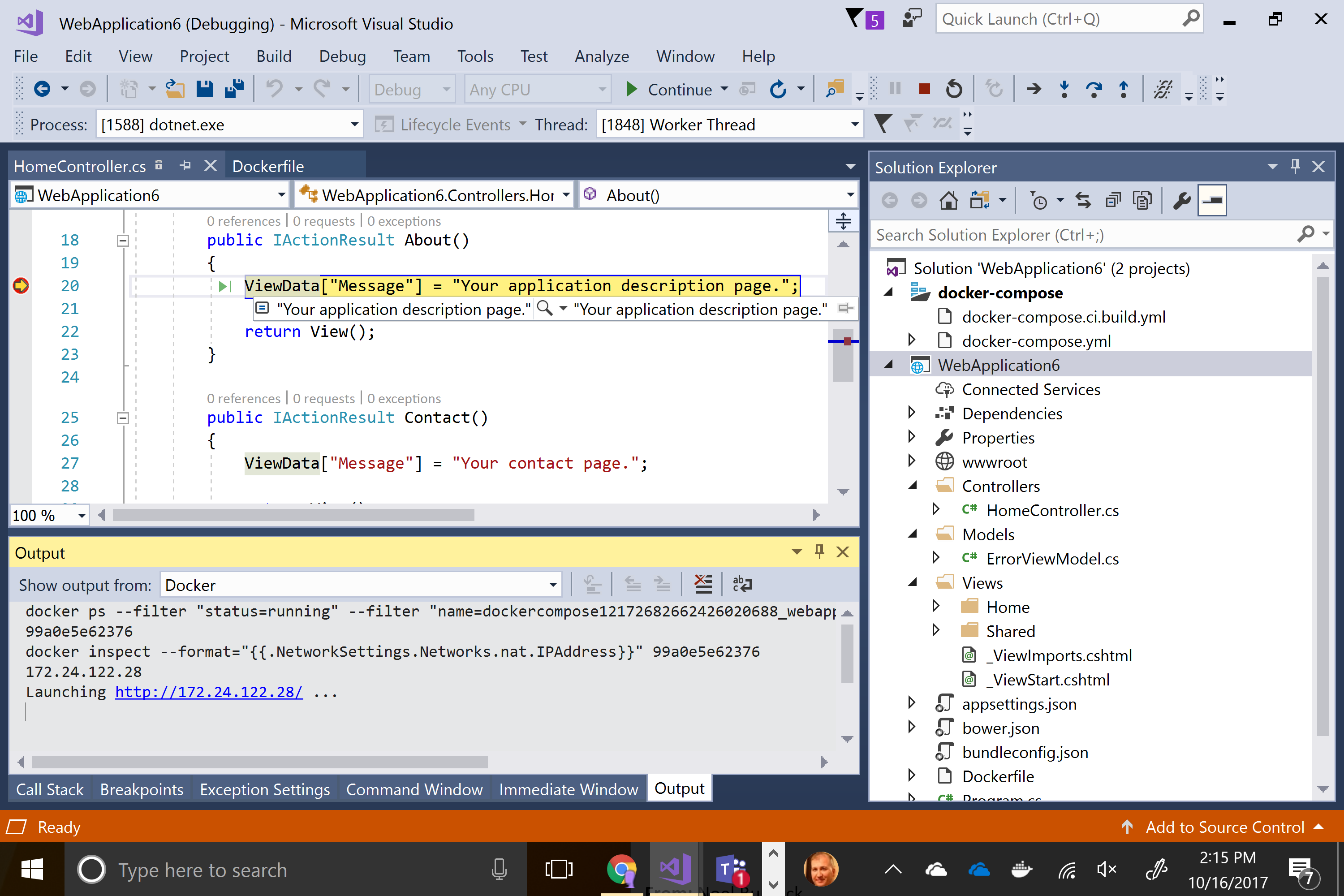Click the Stop debugging red square icon

point(923,90)
